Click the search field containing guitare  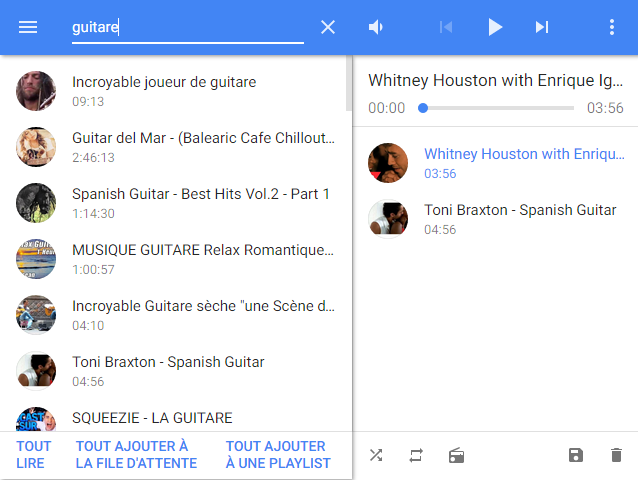click(x=188, y=28)
